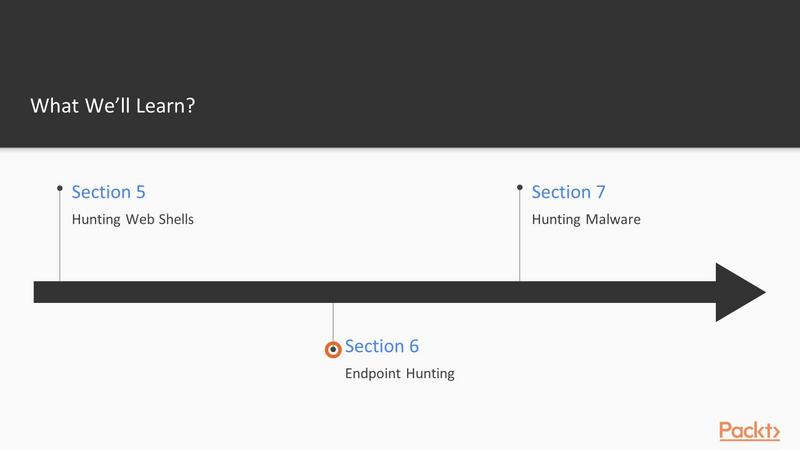Click the What We'll Learn? title
800x450 pixels.
coord(113,106)
